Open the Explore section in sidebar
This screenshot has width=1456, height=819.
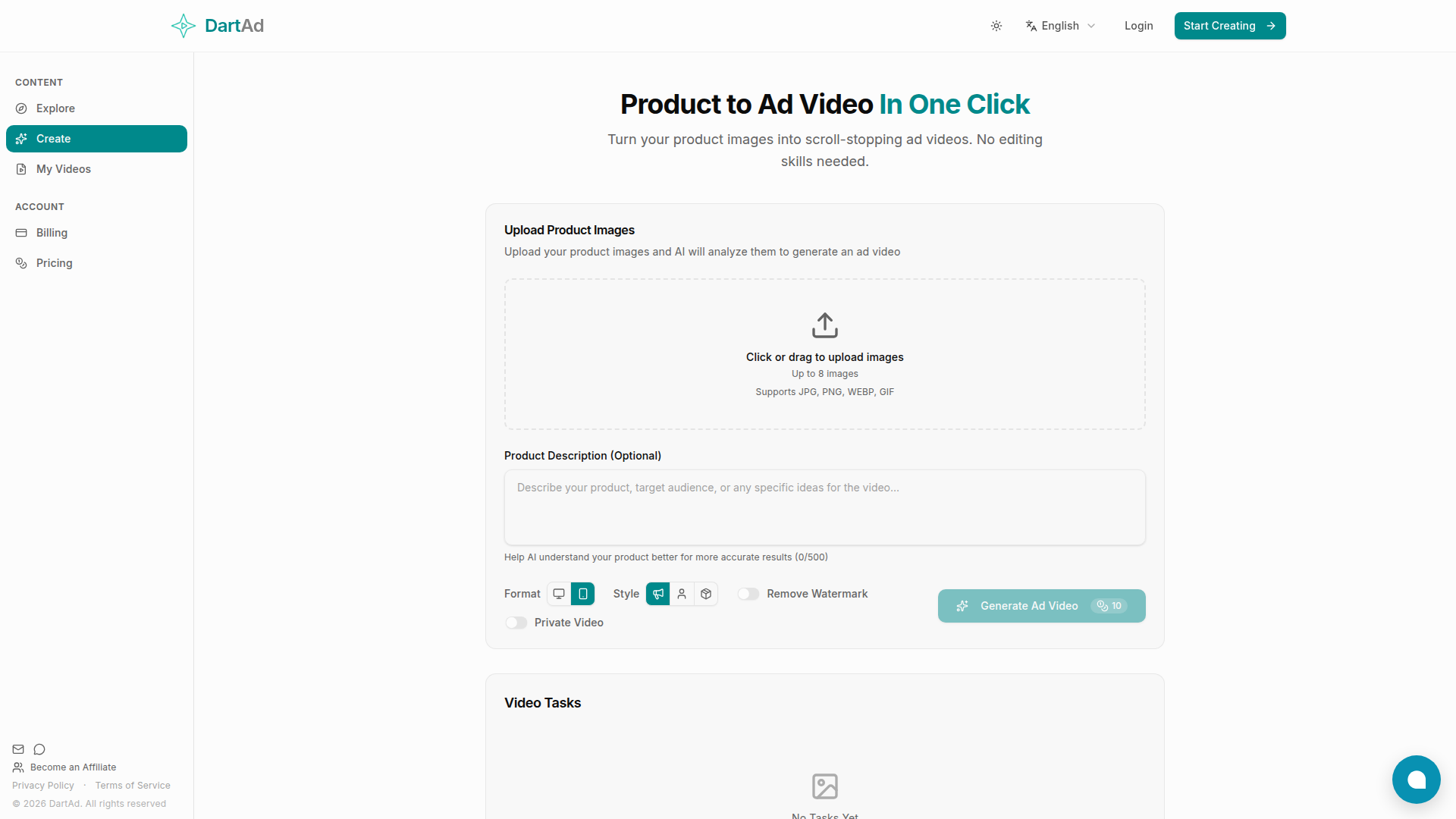pyautogui.click(x=55, y=108)
